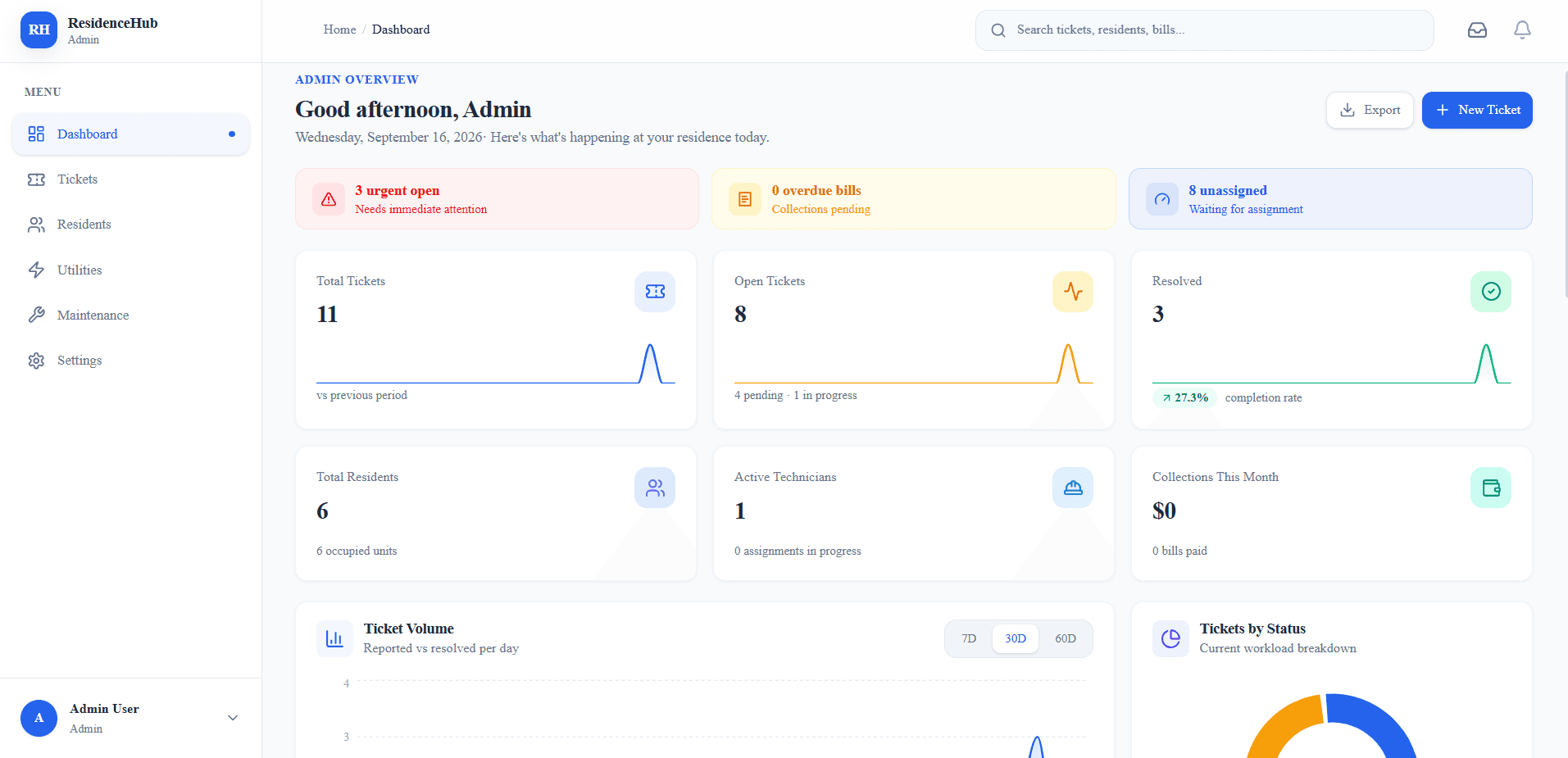
Task: Click the Maintenance wrench icon
Action: tap(36, 315)
